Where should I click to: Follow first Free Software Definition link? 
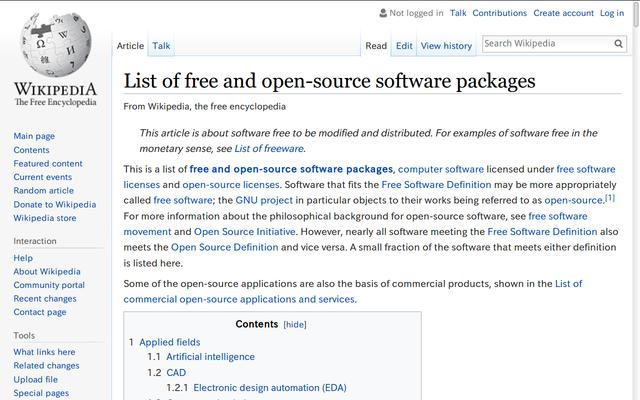click(x=436, y=184)
